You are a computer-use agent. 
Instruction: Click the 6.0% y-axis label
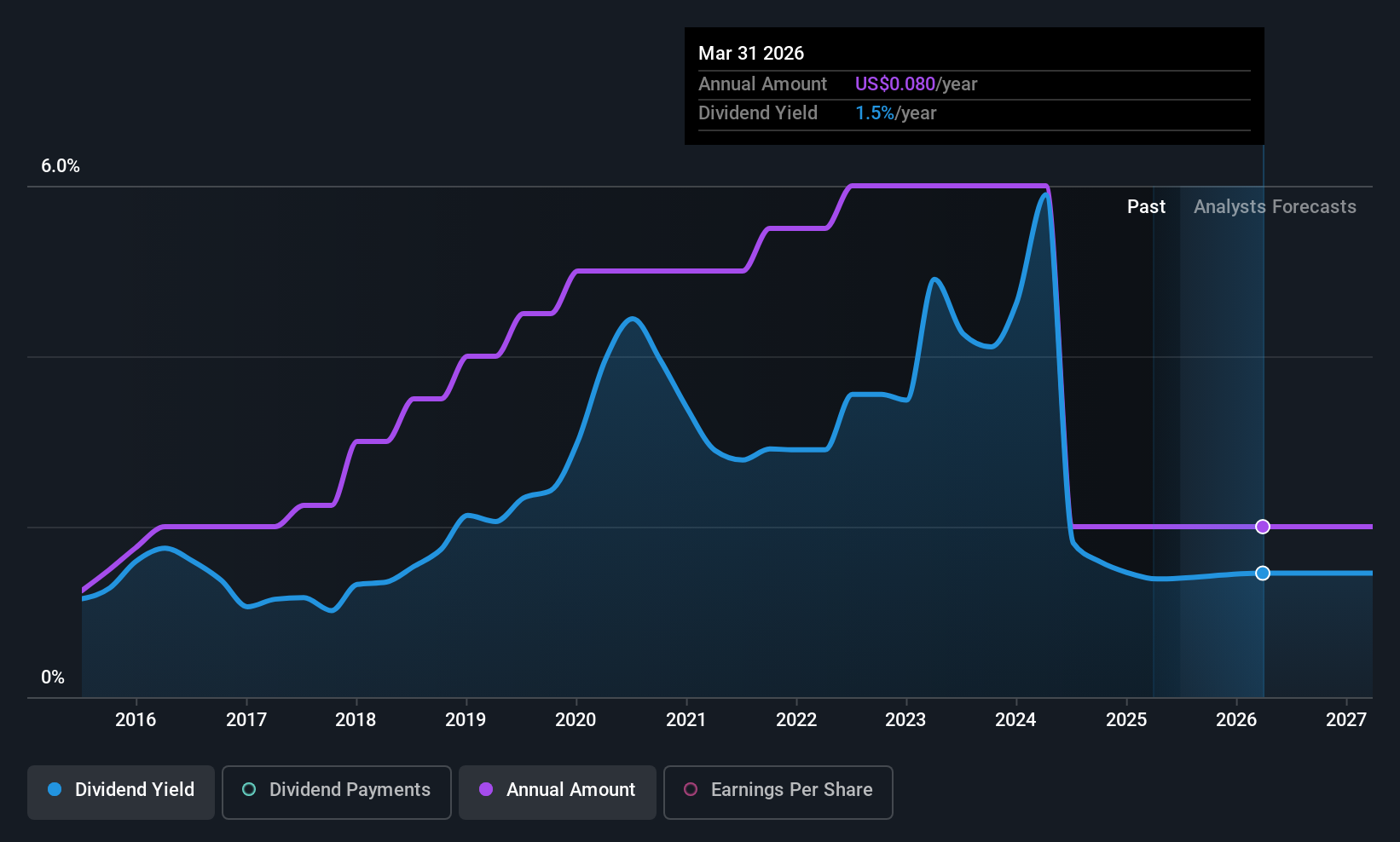click(61, 166)
